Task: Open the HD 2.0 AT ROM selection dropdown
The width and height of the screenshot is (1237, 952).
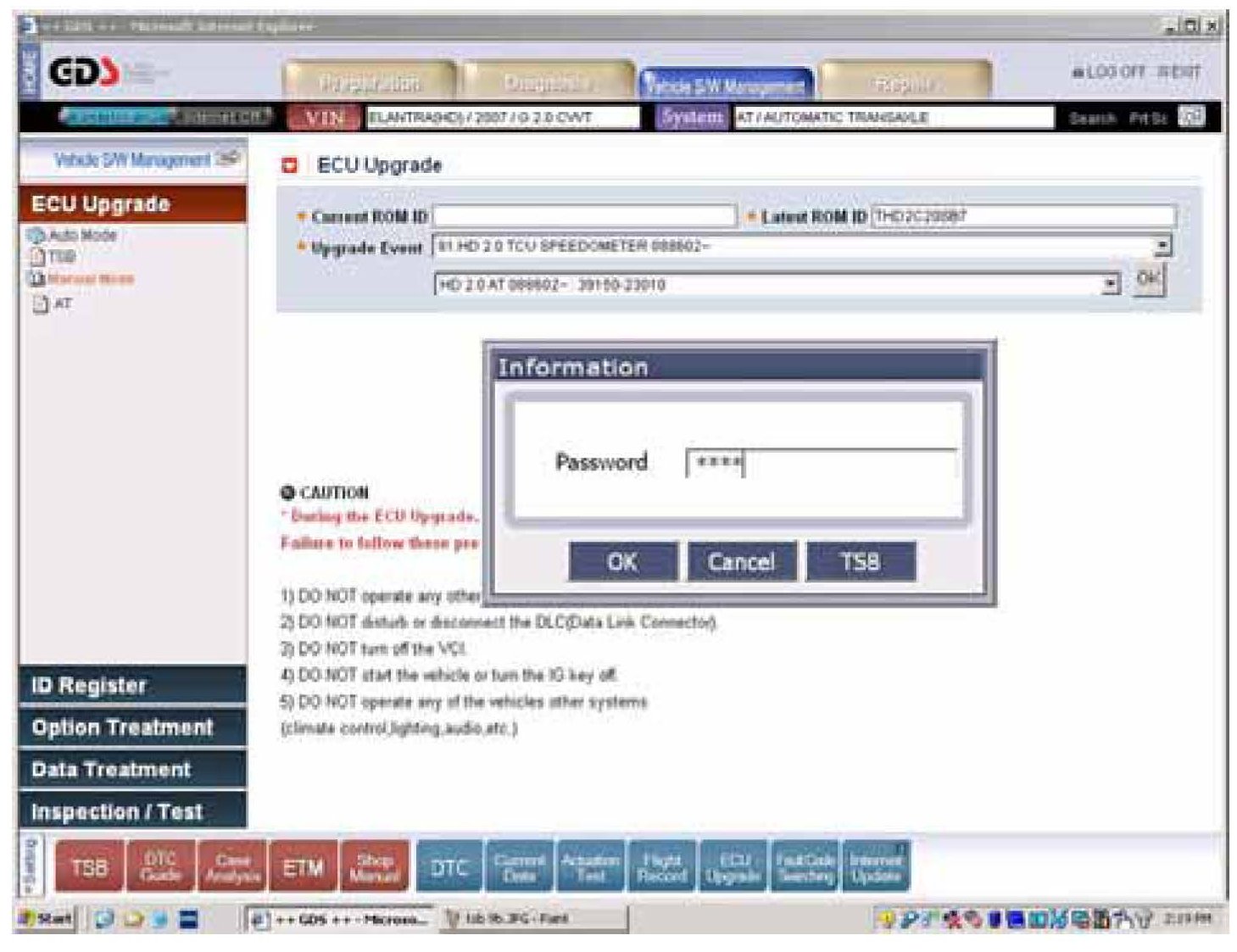Action: point(1111,285)
